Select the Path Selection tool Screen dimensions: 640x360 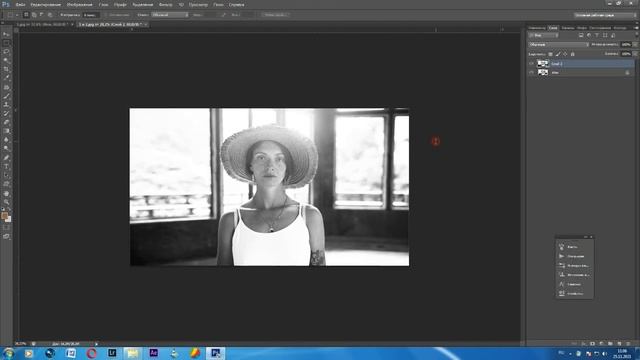pos(6,176)
